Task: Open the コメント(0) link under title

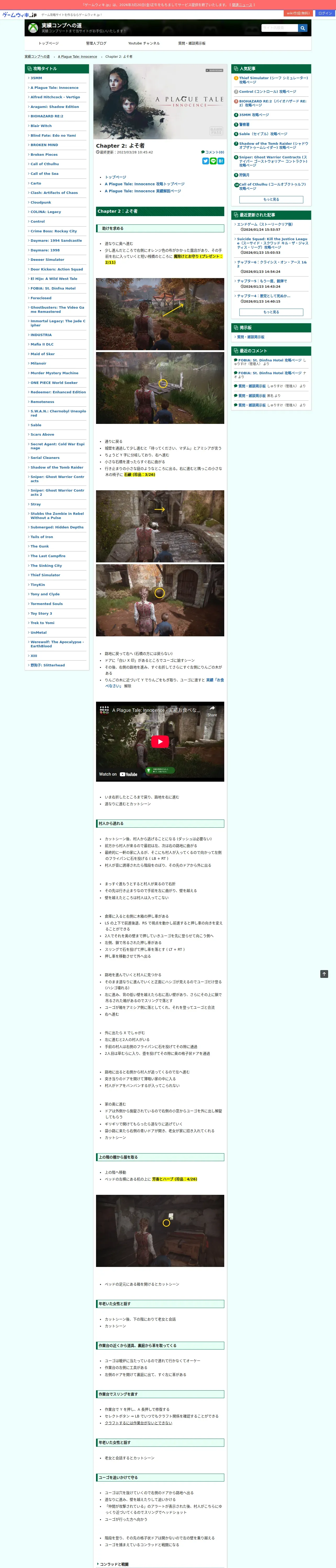Action: click(x=213, y=152)
